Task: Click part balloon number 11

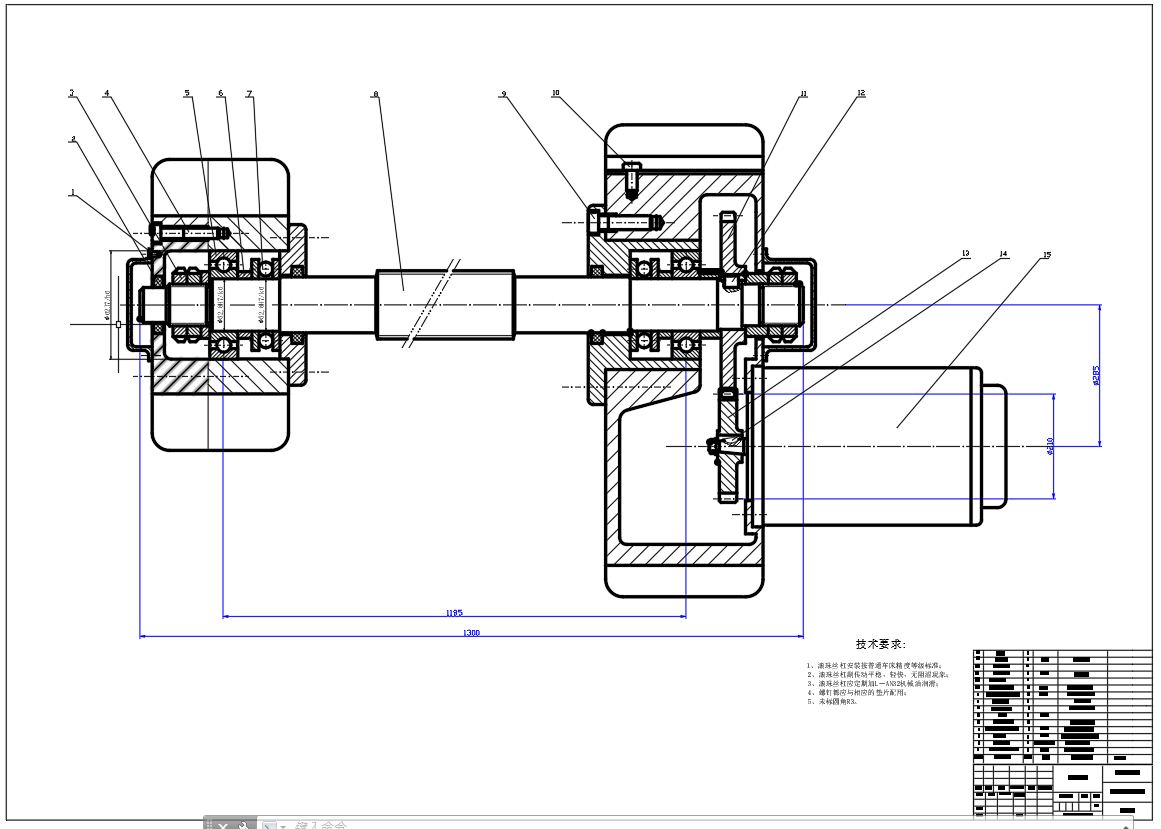Action: [x=803, y=94]
